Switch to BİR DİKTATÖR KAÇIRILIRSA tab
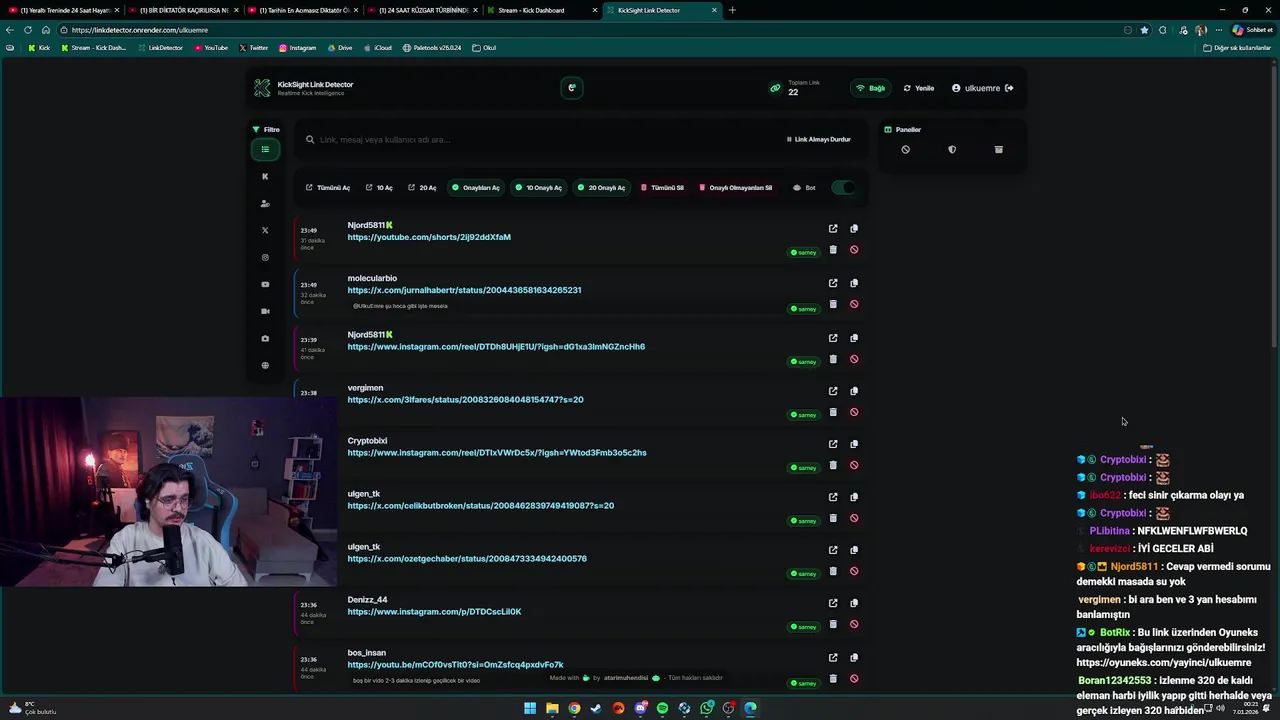Viewport: 1280px width, 720px height. 184,10
